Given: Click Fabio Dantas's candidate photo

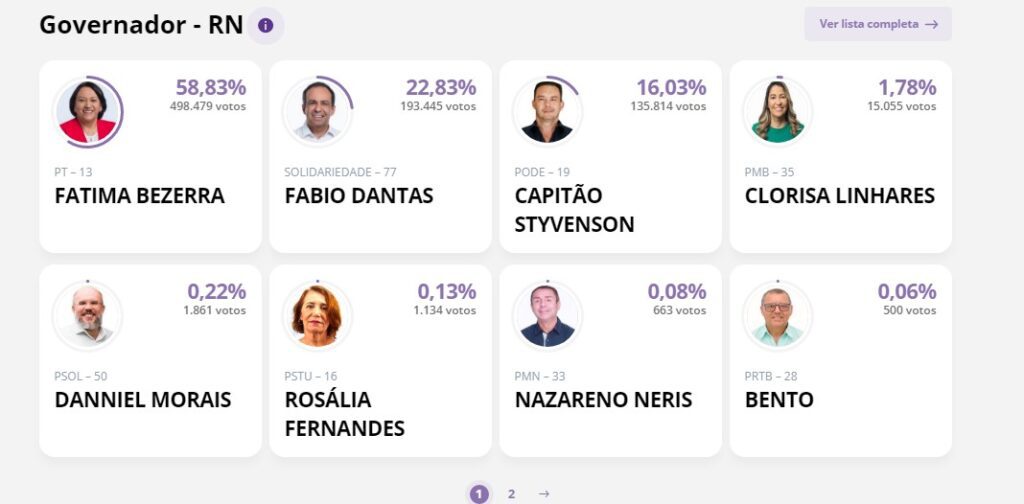Looking at the screenshot, I should pyautogui.click(x=318, y=112).
